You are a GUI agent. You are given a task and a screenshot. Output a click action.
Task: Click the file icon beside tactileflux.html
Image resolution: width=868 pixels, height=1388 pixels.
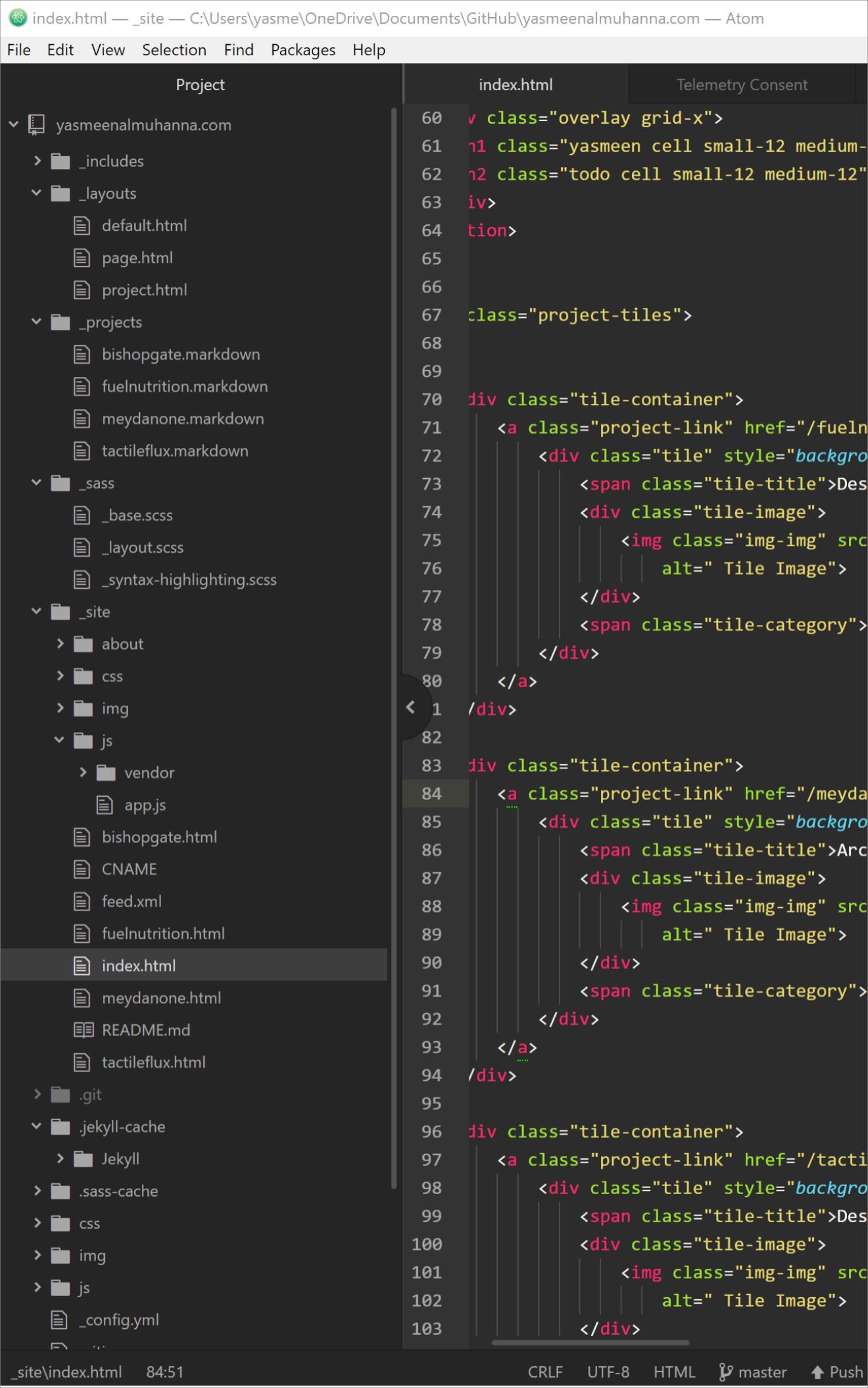point(82,1062)
